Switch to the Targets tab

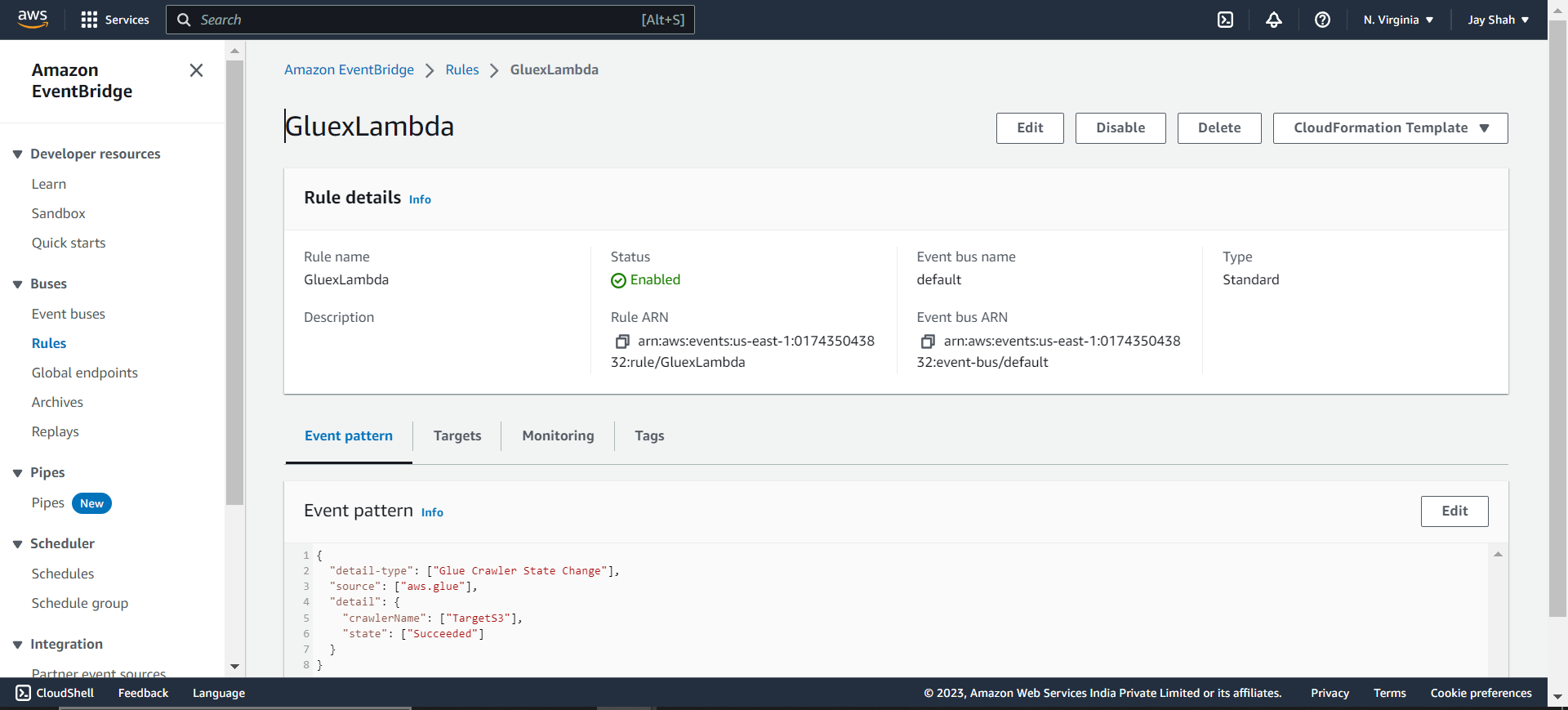coord(457,436)
